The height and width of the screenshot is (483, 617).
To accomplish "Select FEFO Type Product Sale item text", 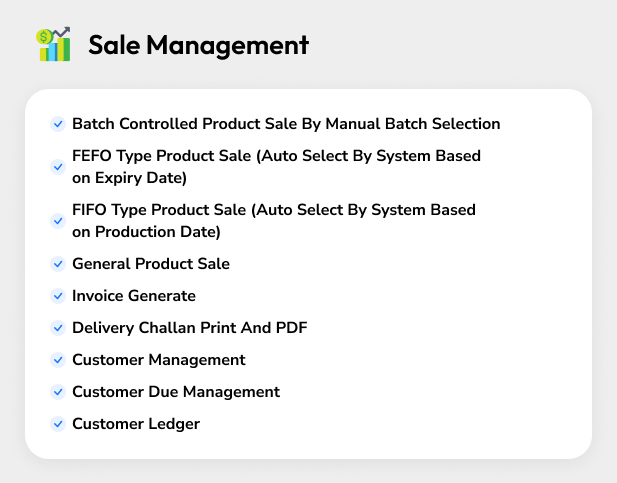I will (276, 167).
